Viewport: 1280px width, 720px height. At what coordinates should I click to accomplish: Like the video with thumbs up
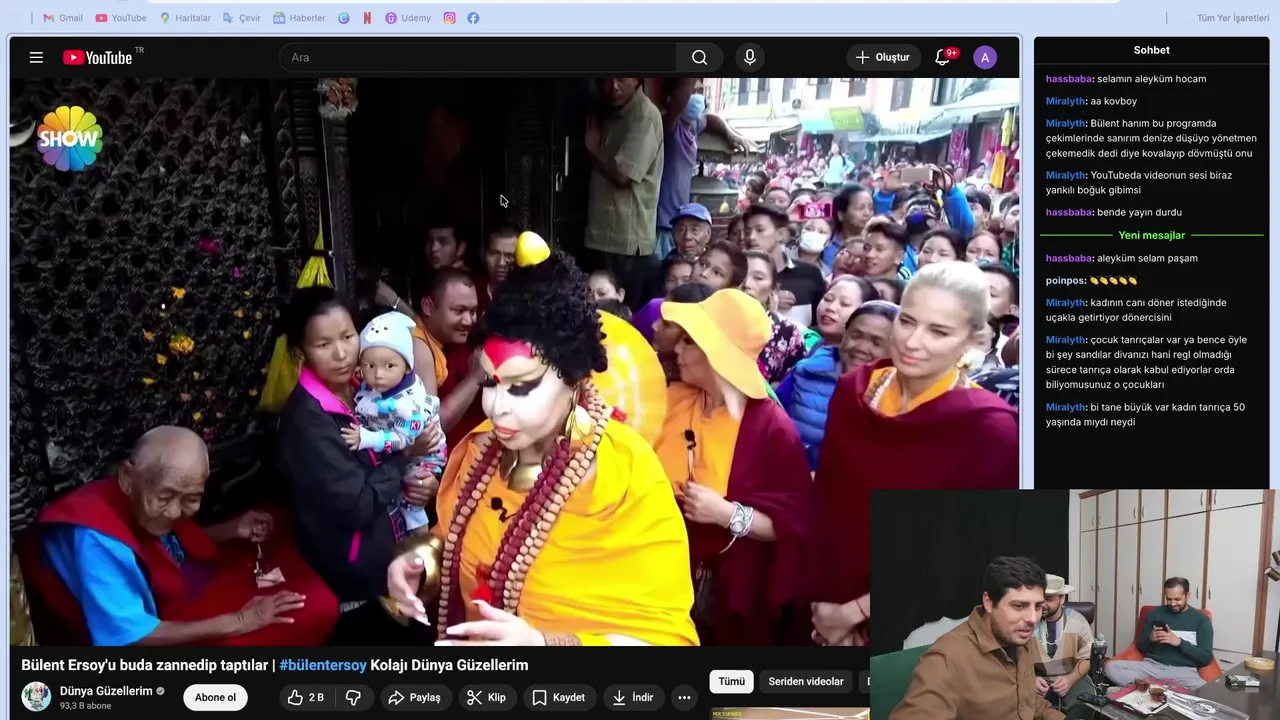[306, 698]
